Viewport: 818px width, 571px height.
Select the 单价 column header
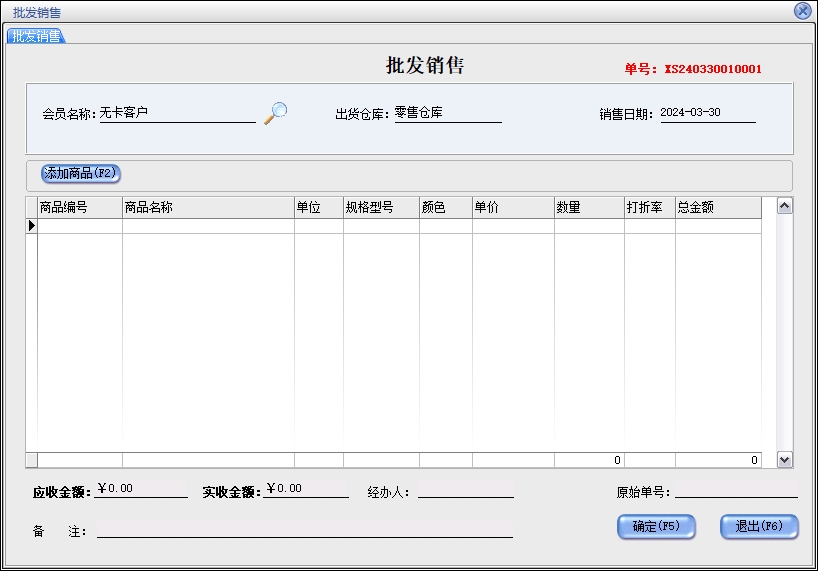(x=512, y=208)
